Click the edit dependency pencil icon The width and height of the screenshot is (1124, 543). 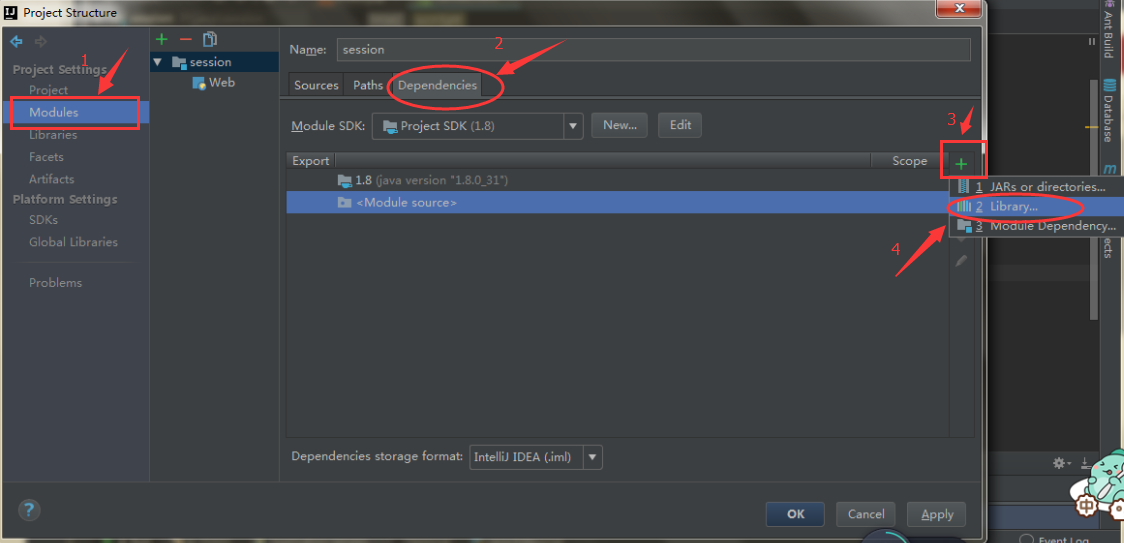coord(961,261)
